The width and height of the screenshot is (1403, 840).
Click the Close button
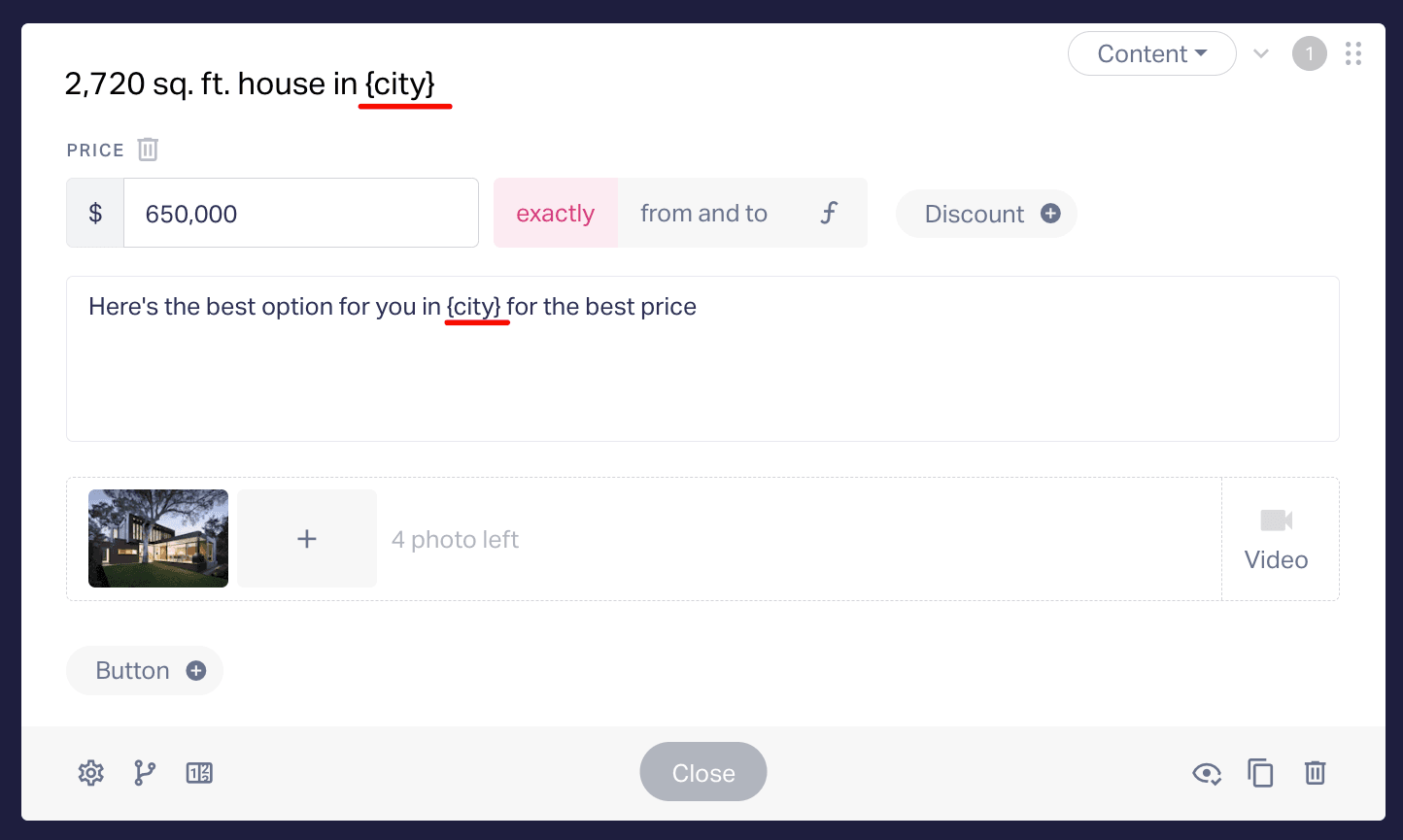703,772
